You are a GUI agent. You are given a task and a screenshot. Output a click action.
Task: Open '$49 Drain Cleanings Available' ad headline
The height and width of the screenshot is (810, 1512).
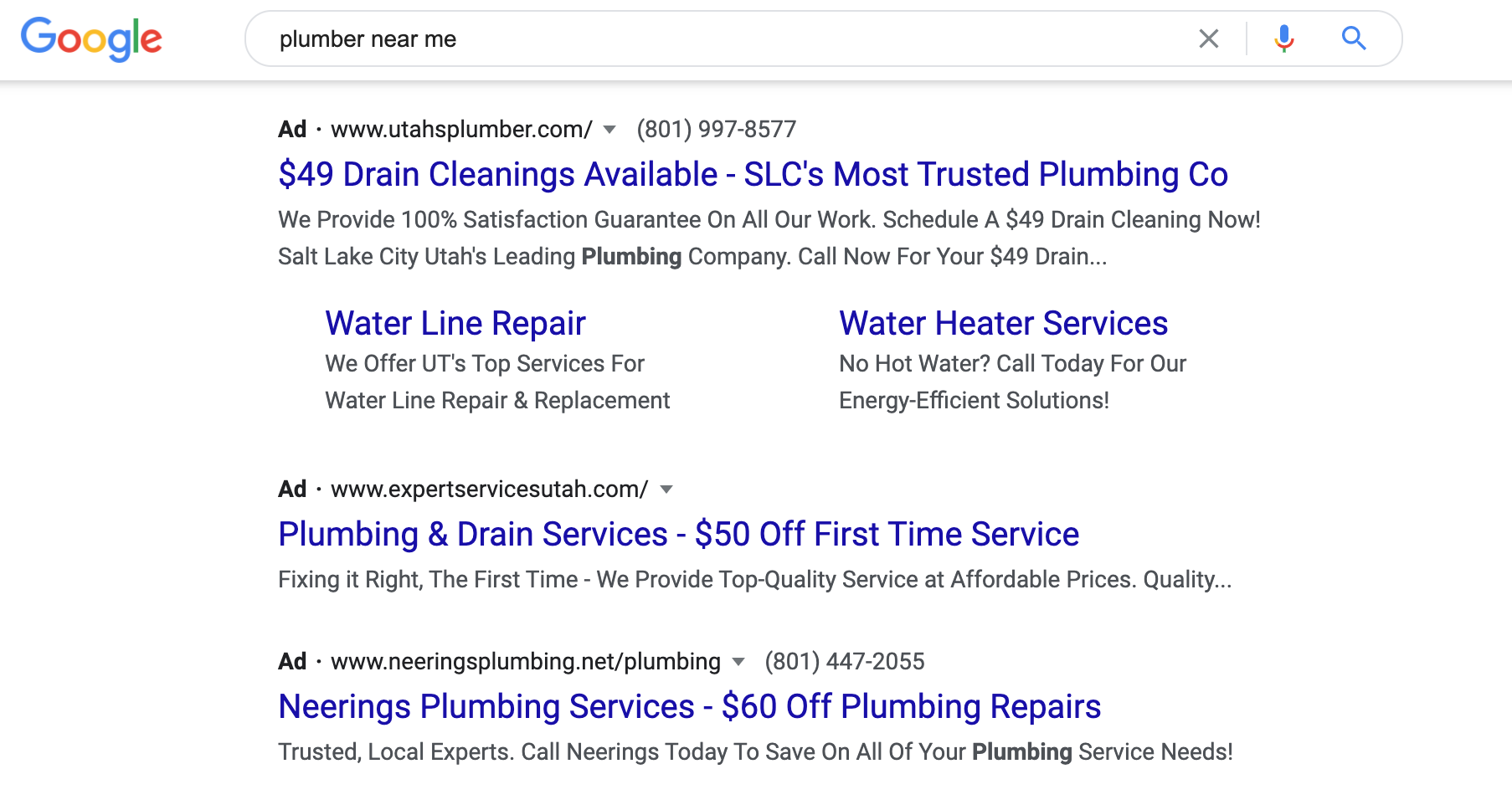tap(753, 174)
